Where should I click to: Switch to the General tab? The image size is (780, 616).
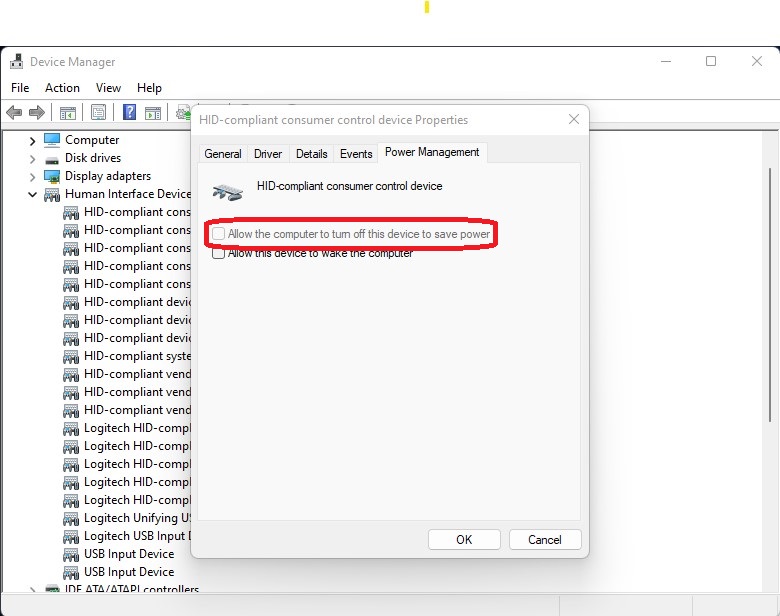pos(223,154)
